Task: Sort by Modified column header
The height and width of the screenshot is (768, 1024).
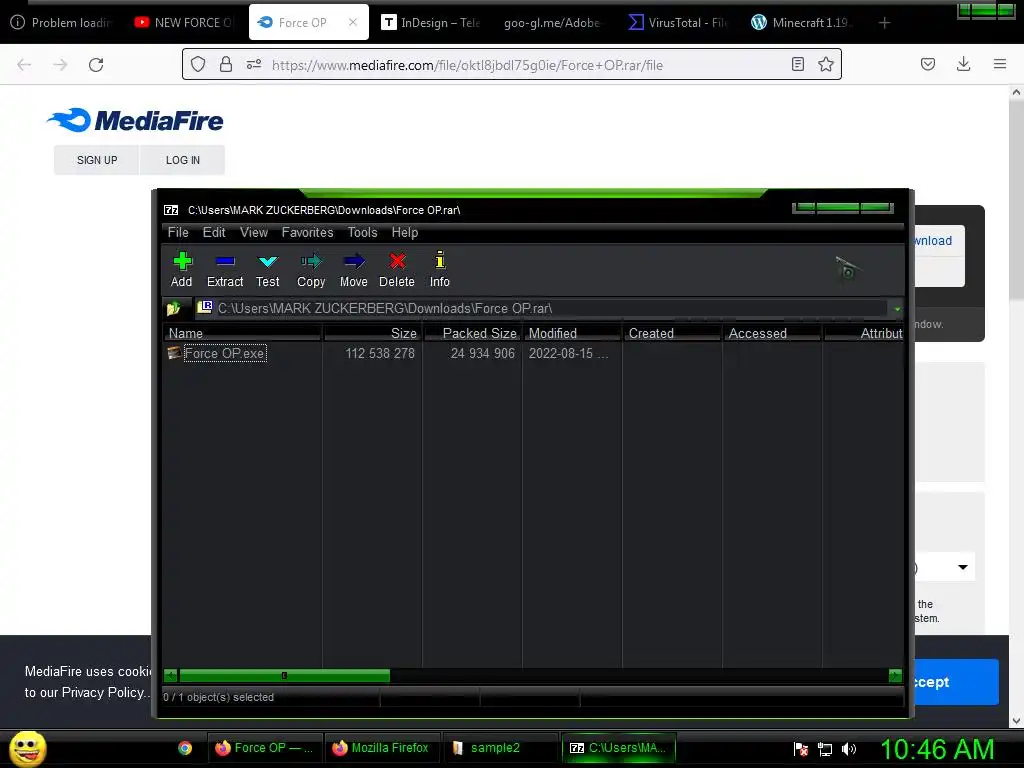Action: point(572,333)
